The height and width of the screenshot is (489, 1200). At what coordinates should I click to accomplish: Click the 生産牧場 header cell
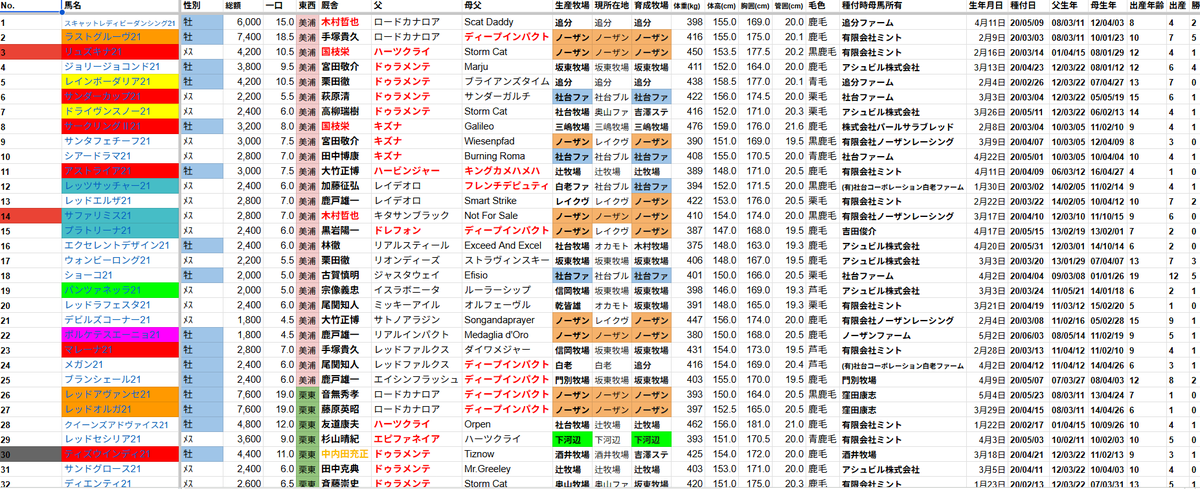[571, 6]
